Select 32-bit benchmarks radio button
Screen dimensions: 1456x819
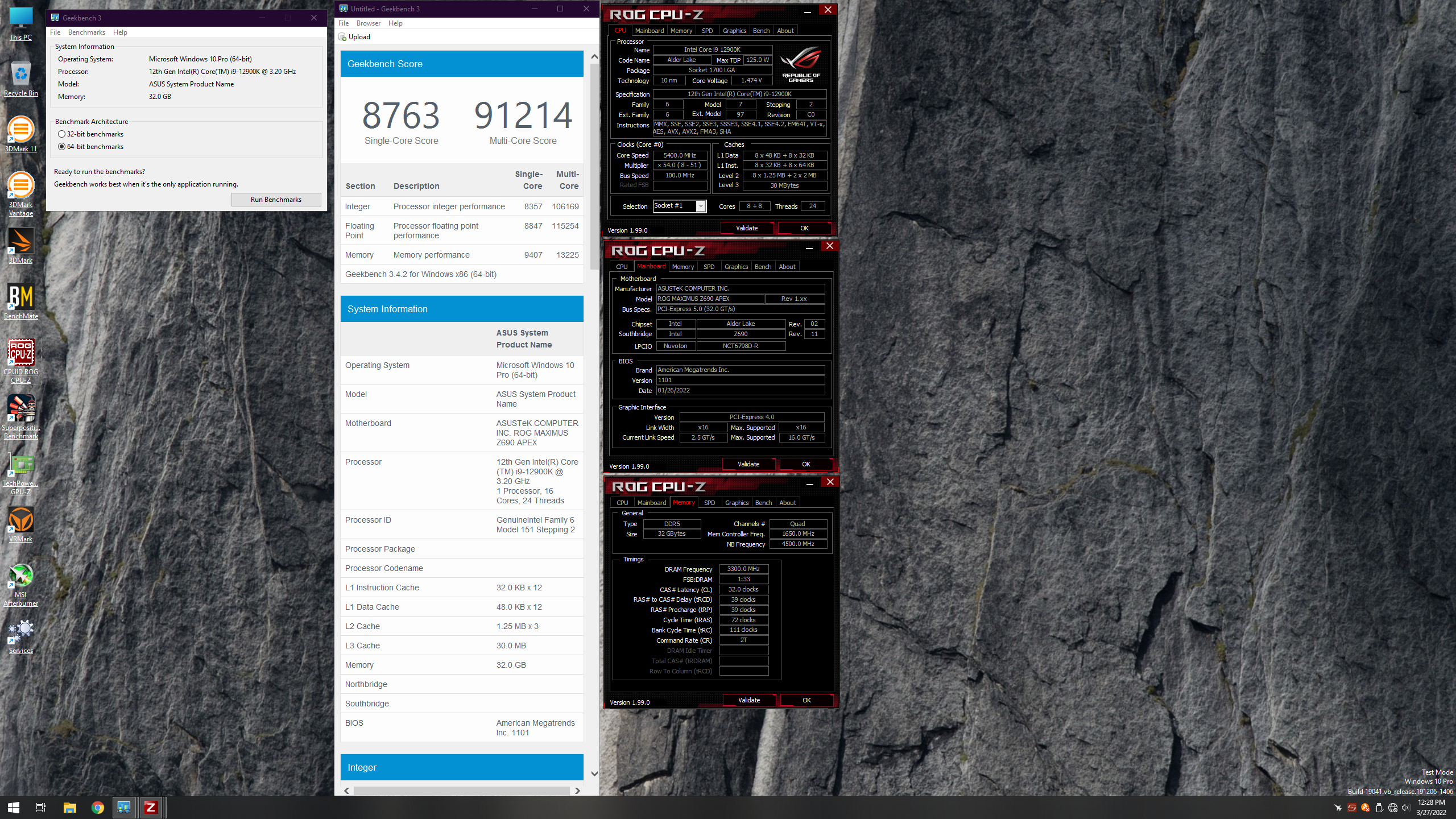61,134
